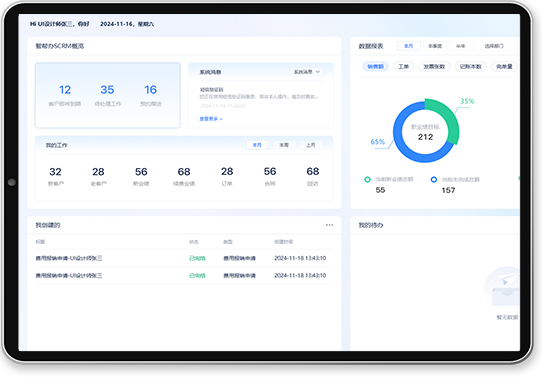
Task: Open the 35 待处理工作 counter
Action: coord(108,94)
